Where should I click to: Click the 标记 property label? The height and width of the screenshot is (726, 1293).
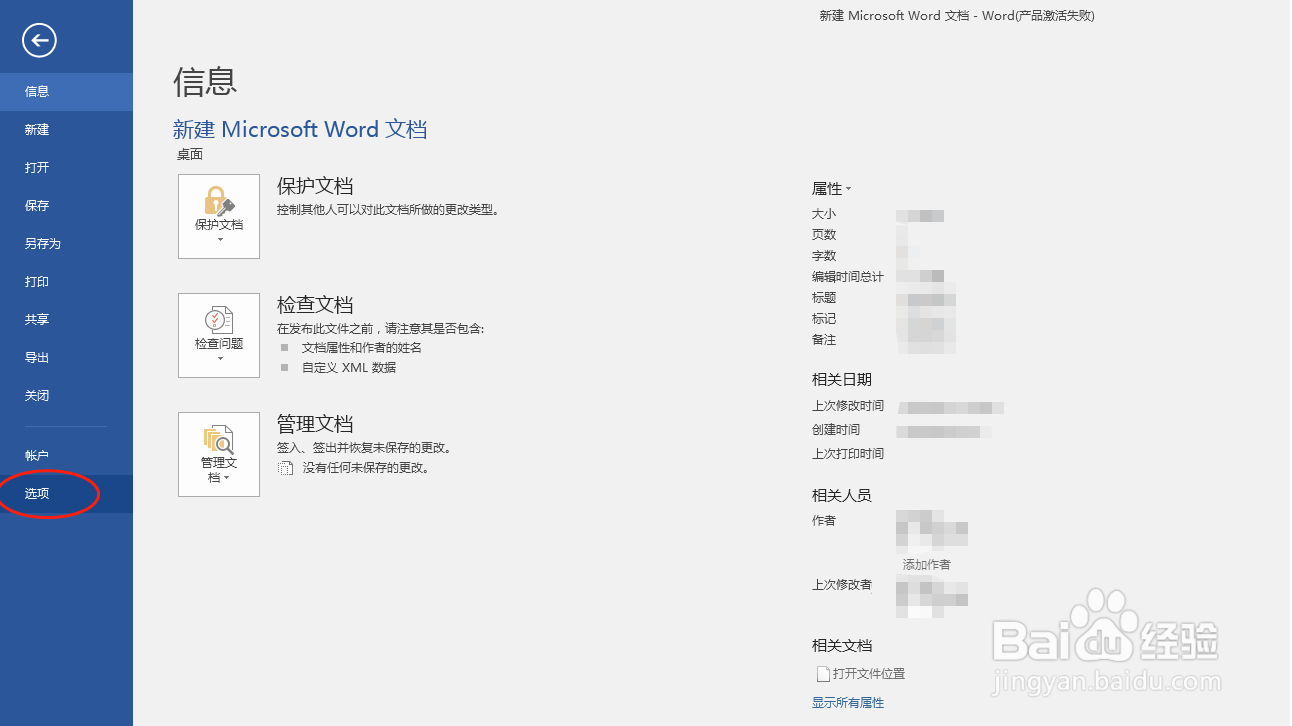(824, 319)
